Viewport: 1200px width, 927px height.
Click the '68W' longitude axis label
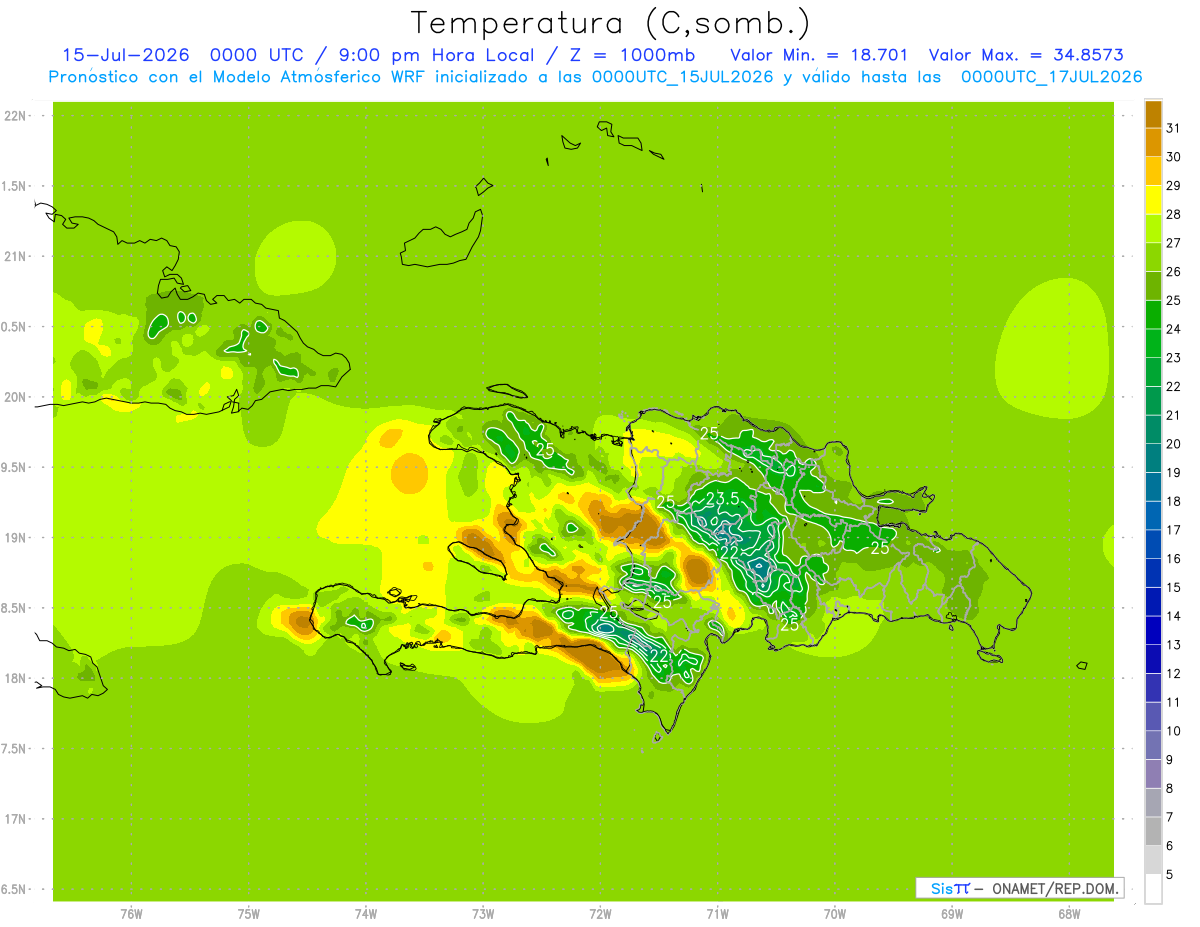1069,914
